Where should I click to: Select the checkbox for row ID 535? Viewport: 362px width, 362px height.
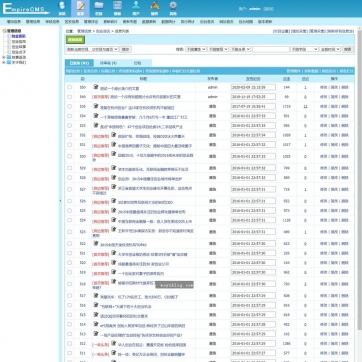click(x=69, y=107)
